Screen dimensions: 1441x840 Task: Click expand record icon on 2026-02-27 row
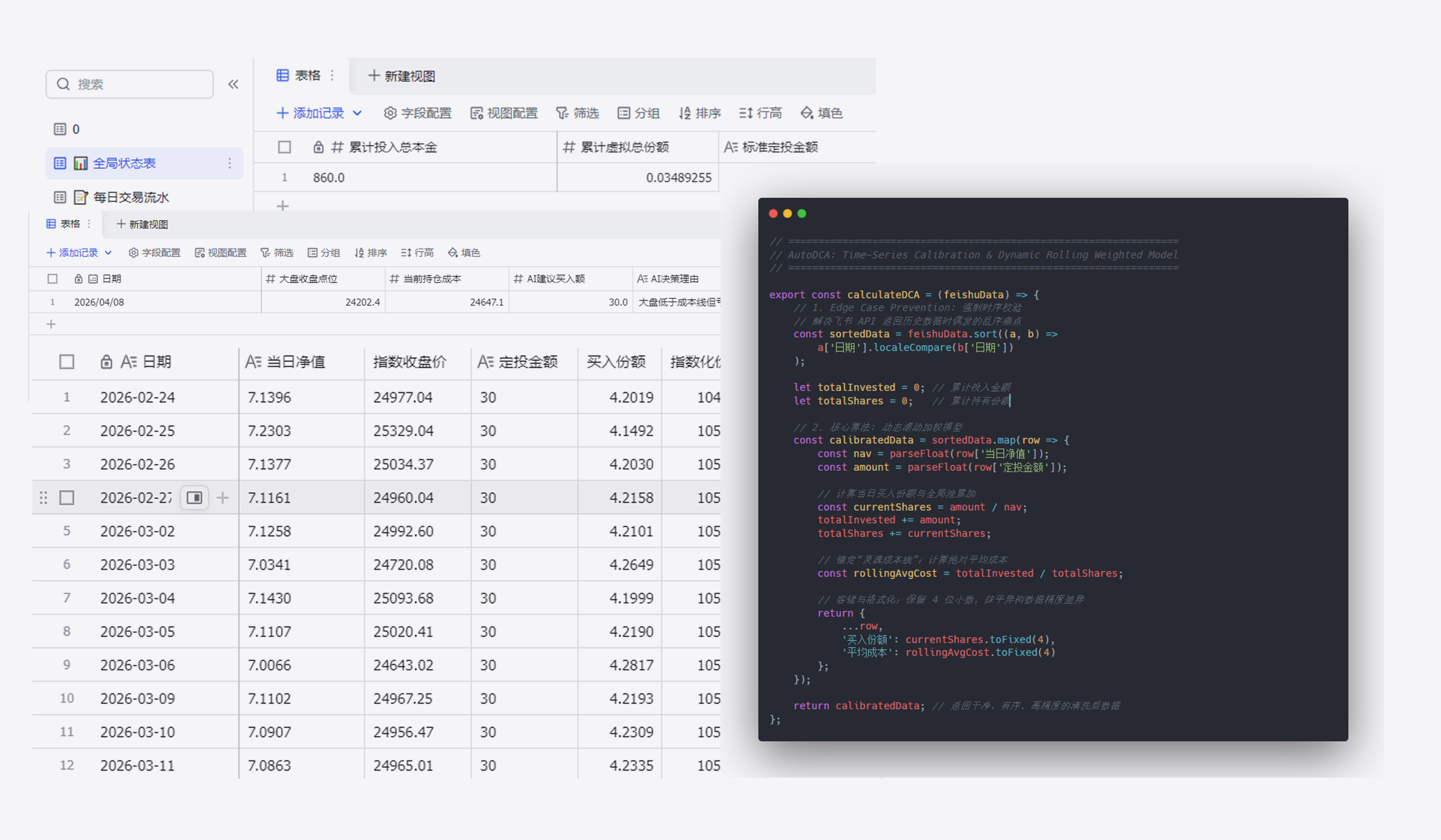coord(194,498)
